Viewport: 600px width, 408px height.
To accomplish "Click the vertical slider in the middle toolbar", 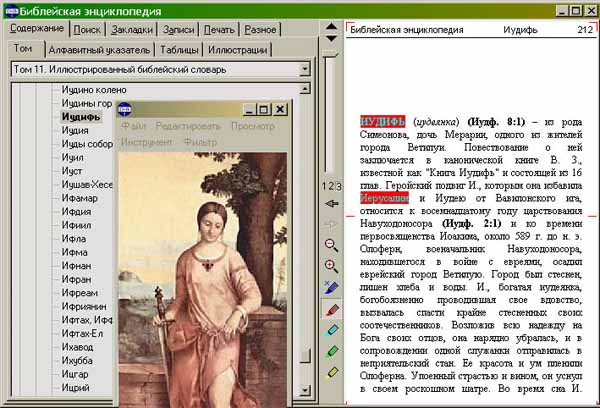I will click(331, 110).
